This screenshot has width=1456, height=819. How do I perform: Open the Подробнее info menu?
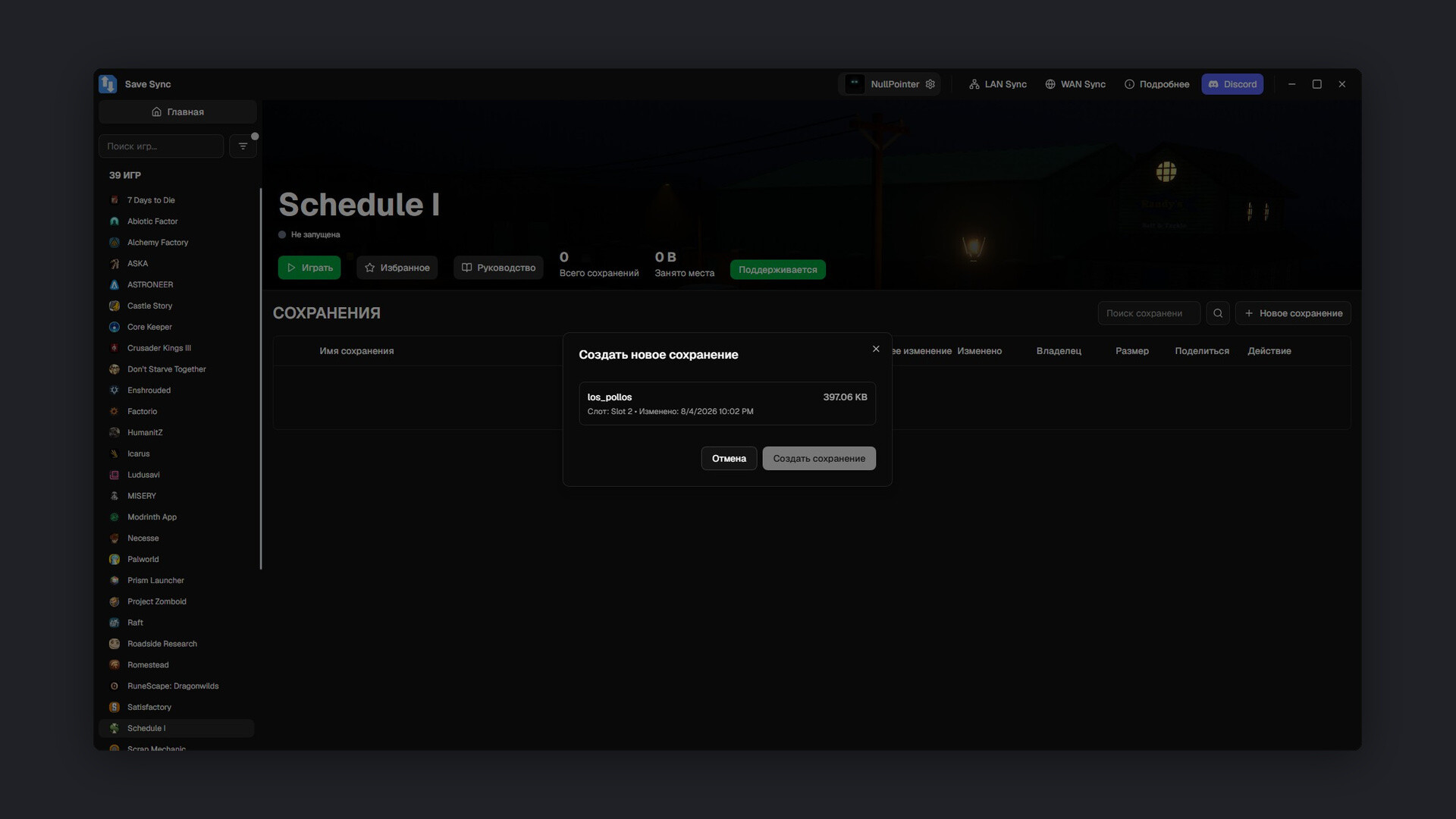[x=1156, y=84]
